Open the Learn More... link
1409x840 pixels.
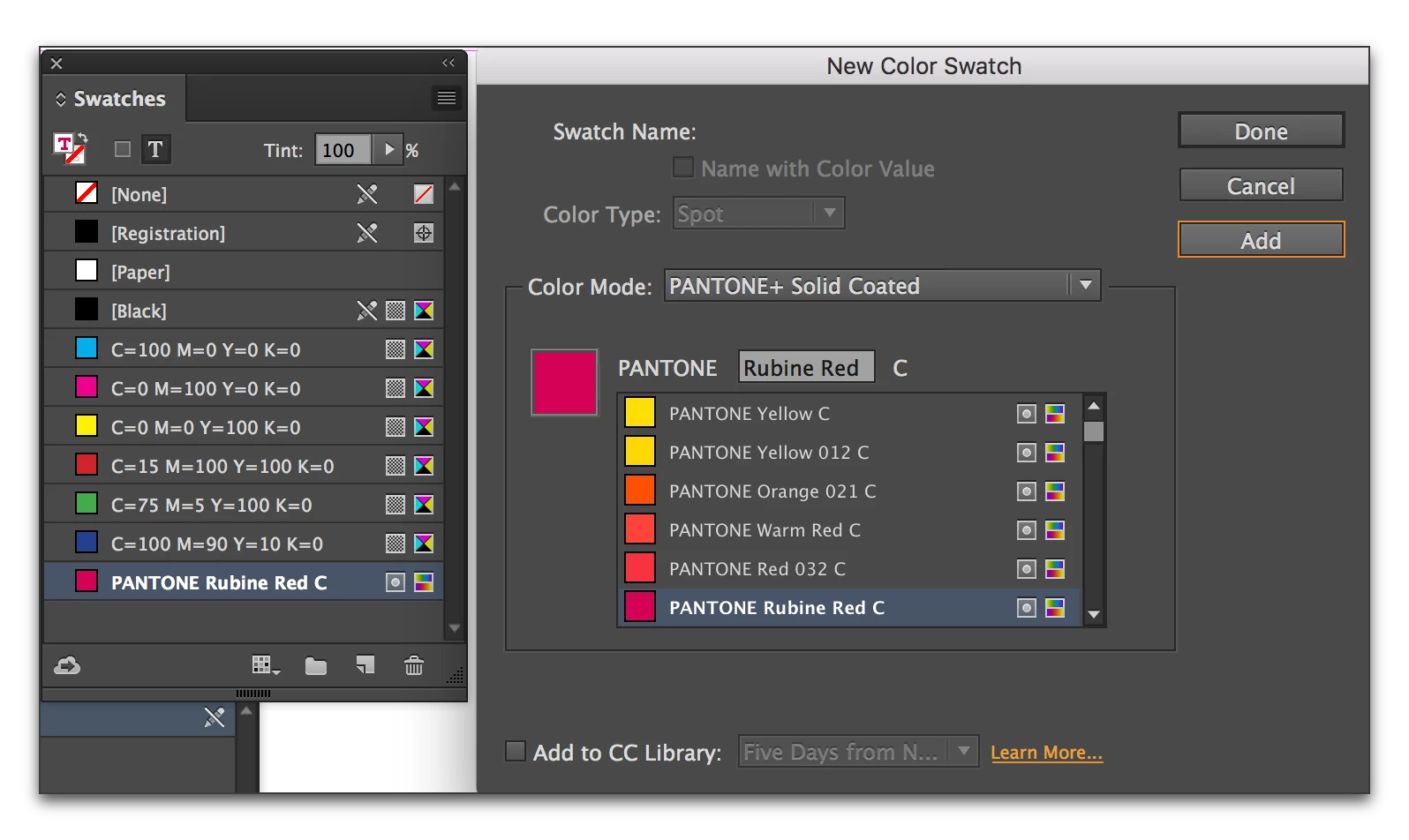[1047, 753]
